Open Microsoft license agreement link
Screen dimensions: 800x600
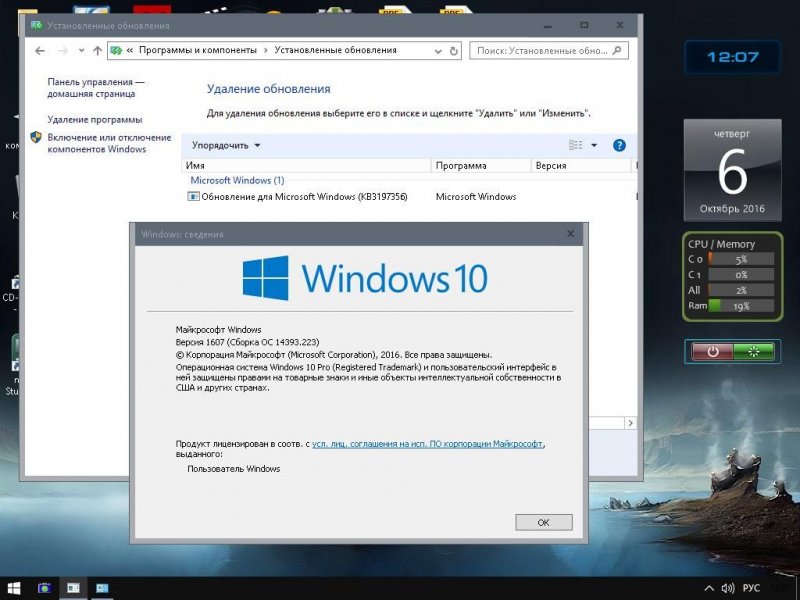click(427, 444)
